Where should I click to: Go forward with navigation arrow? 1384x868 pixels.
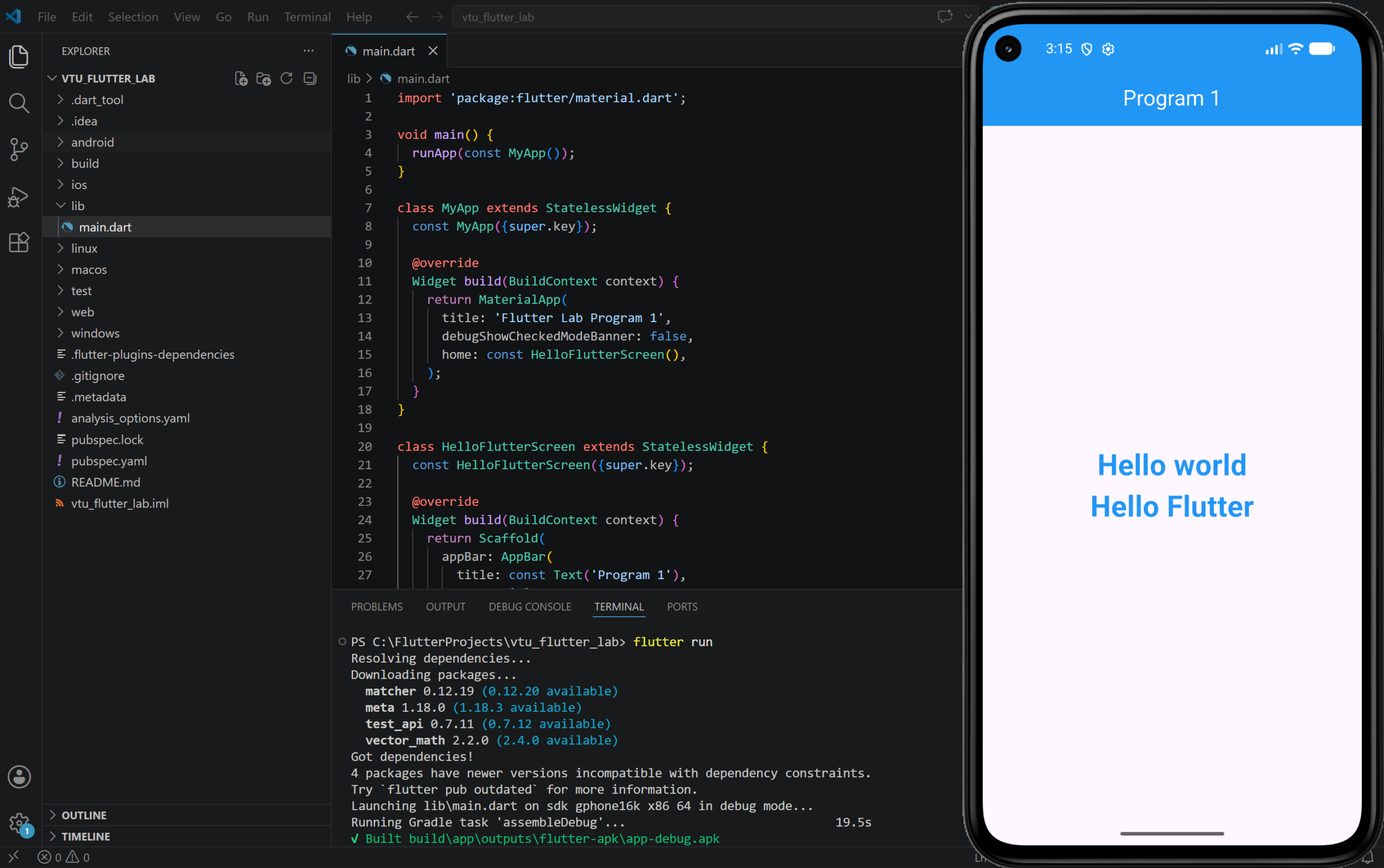(x=437, y=17)
